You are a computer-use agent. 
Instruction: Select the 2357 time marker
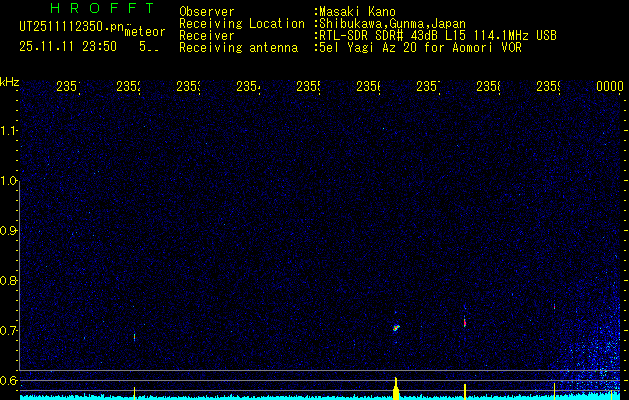428,87
